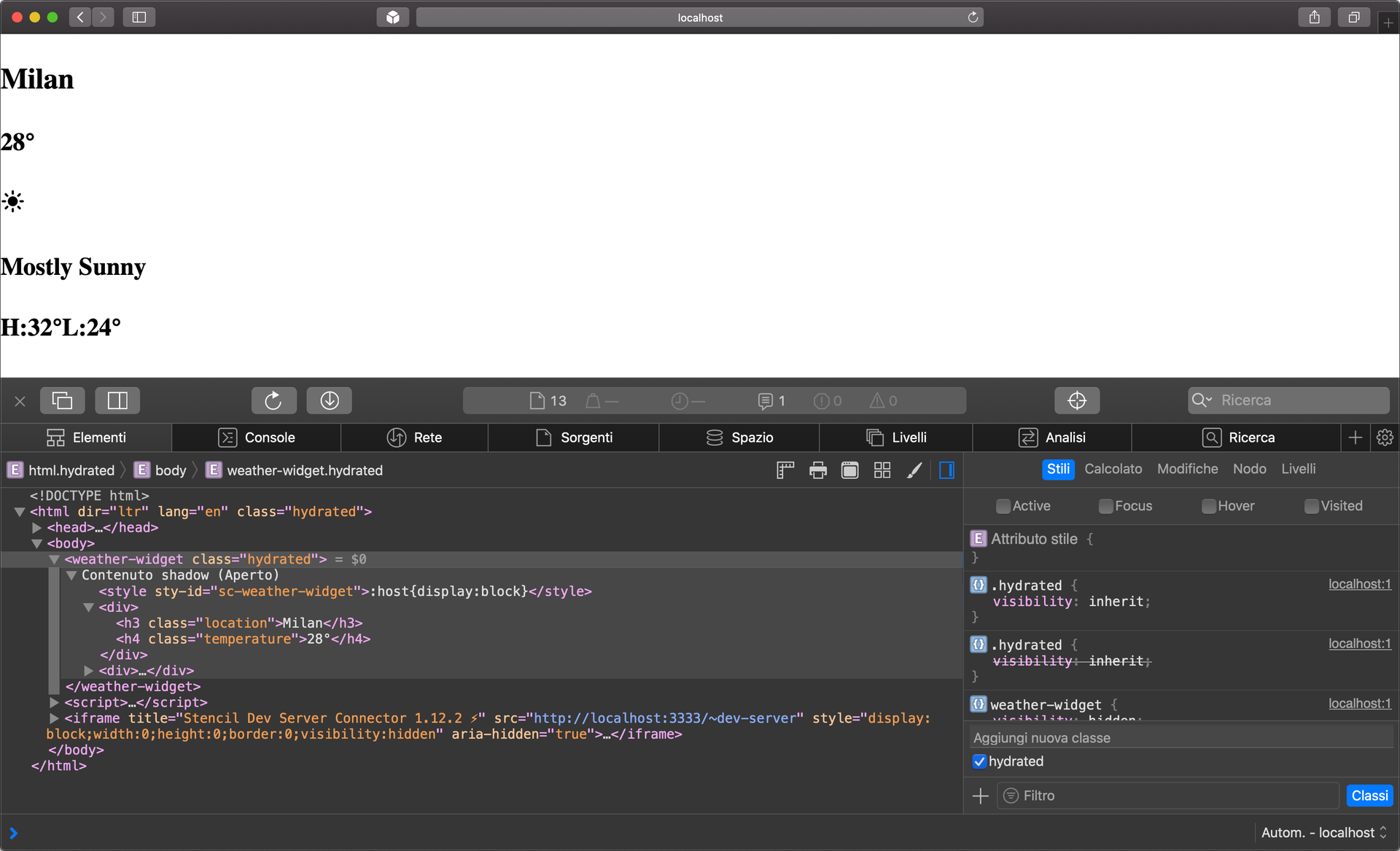Add a new style rule plus icon
The image size is (1400, 851).
point(981,796)
